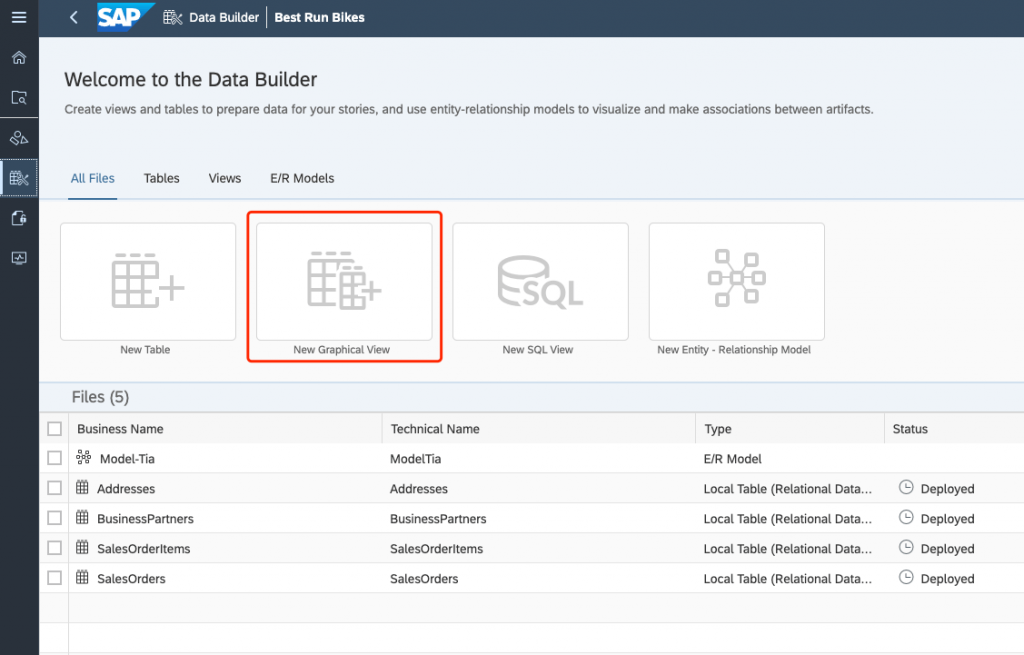This screenshot has height=655, width=1024.
Task: Open the SalesOrderItems business name entry
Action: (x=144, y=549)
